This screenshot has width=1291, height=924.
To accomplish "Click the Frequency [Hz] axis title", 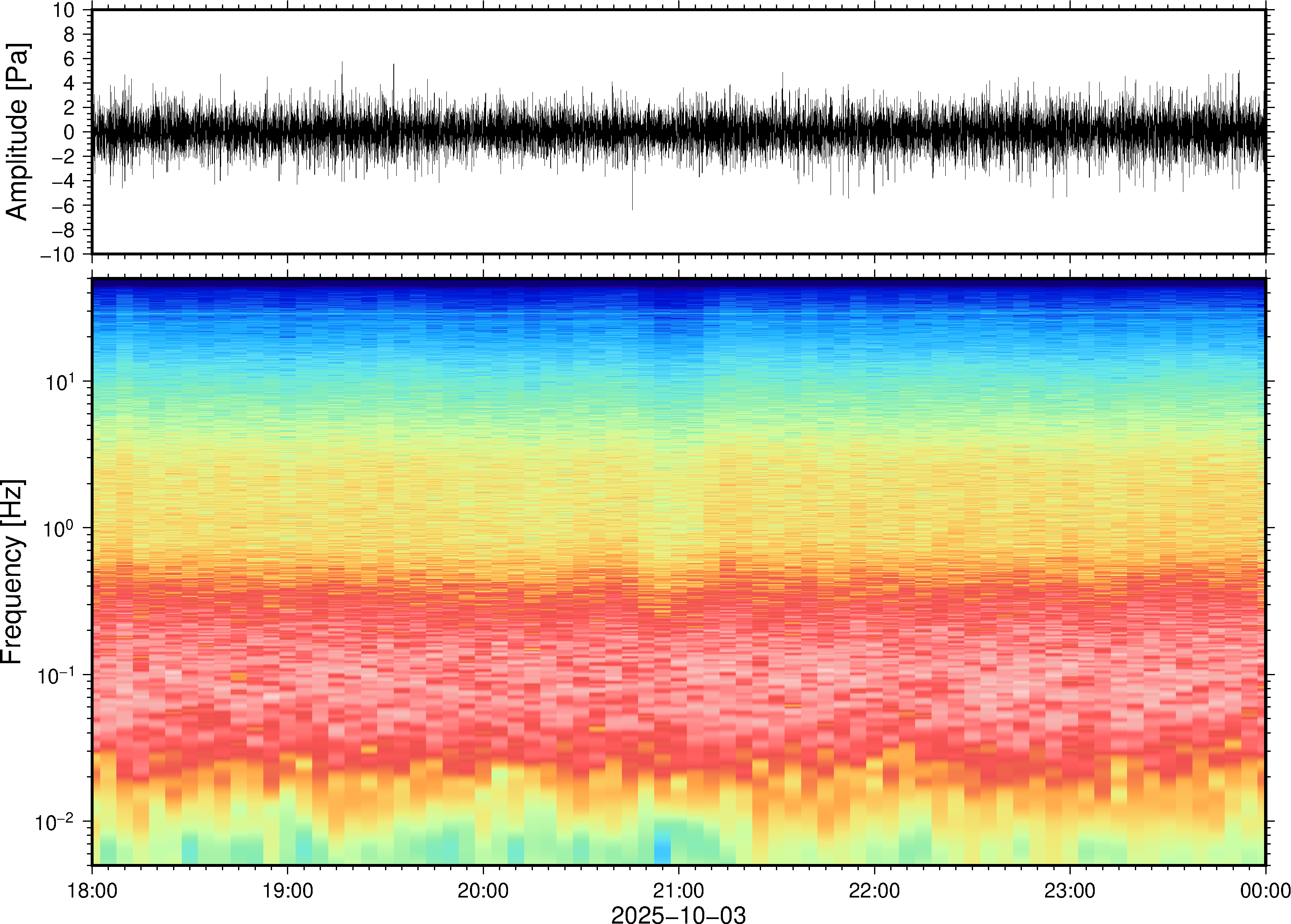I will [x=12, y=572].
